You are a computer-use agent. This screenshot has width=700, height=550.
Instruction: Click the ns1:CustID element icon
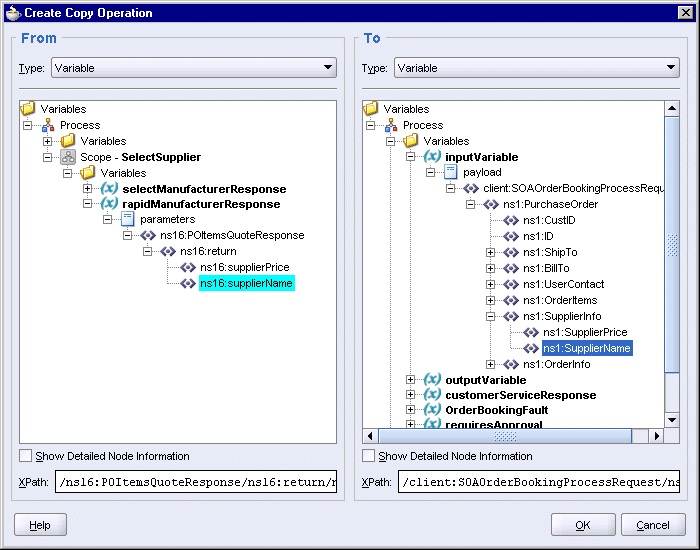click(x=511, y=221)
